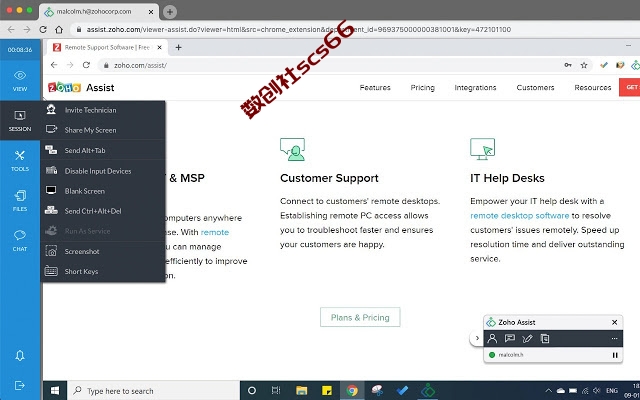
Task: Click the user icon in Zoho Assist widget
Action: pyautogui.click(x=492, y=338)
